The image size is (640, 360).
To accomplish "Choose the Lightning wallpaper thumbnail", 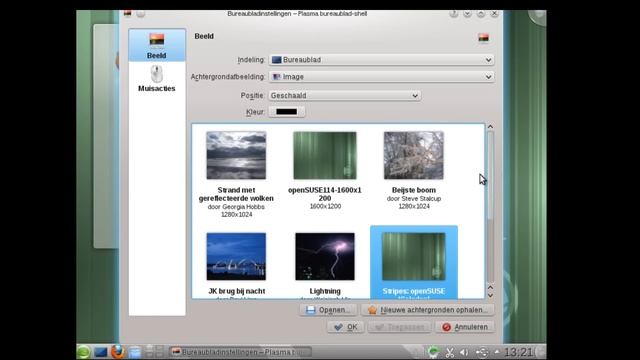I will [325, 256].
